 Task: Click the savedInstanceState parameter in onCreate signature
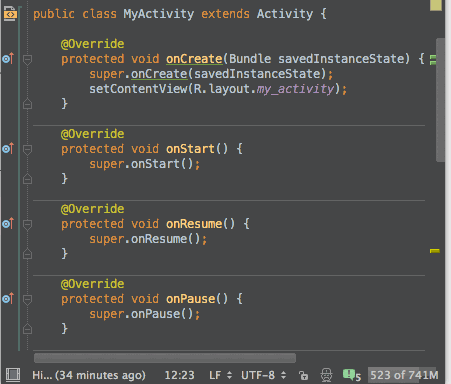pos(343,59)
